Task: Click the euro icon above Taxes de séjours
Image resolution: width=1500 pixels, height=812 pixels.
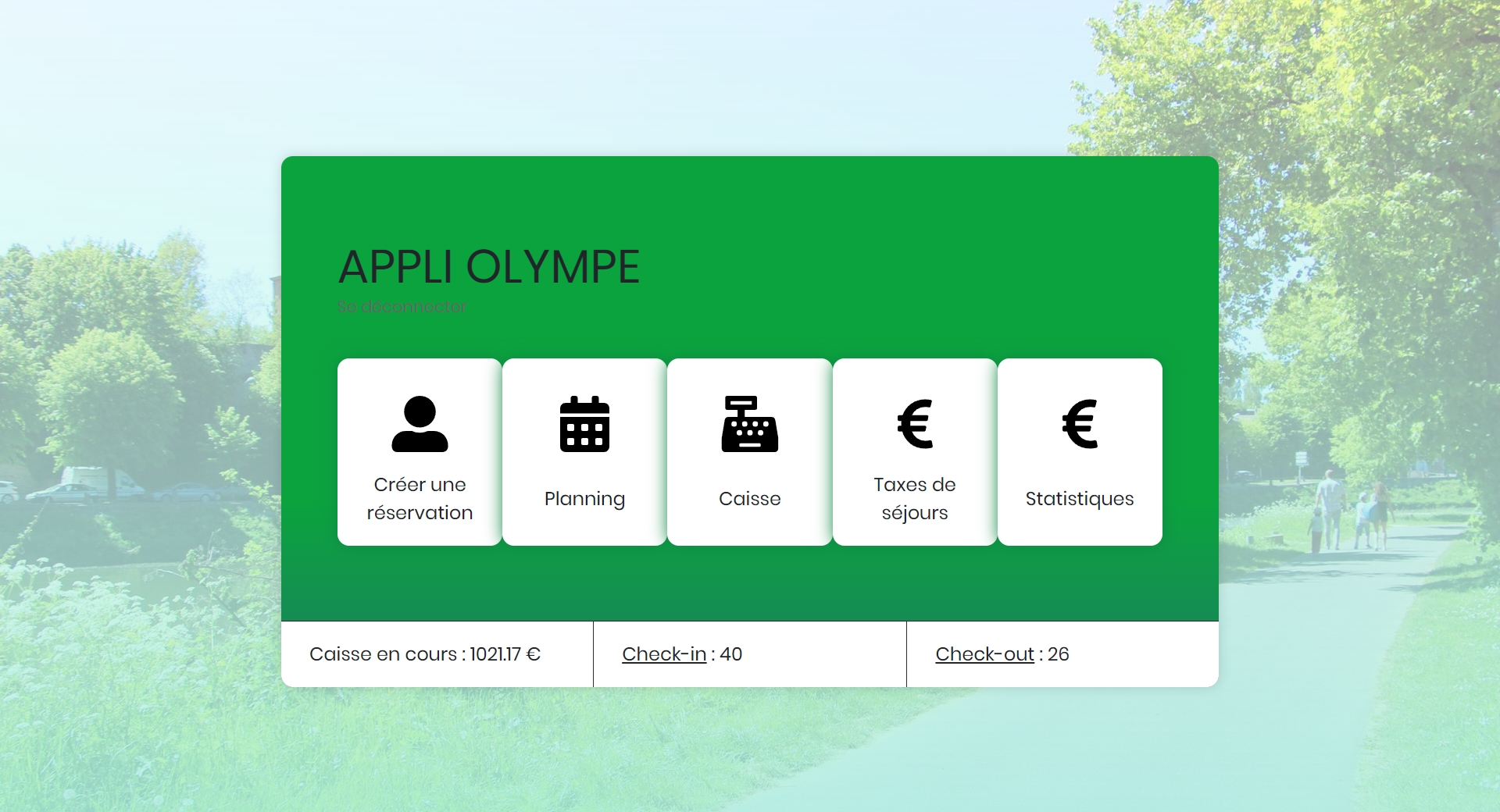Action: (915, 424)
